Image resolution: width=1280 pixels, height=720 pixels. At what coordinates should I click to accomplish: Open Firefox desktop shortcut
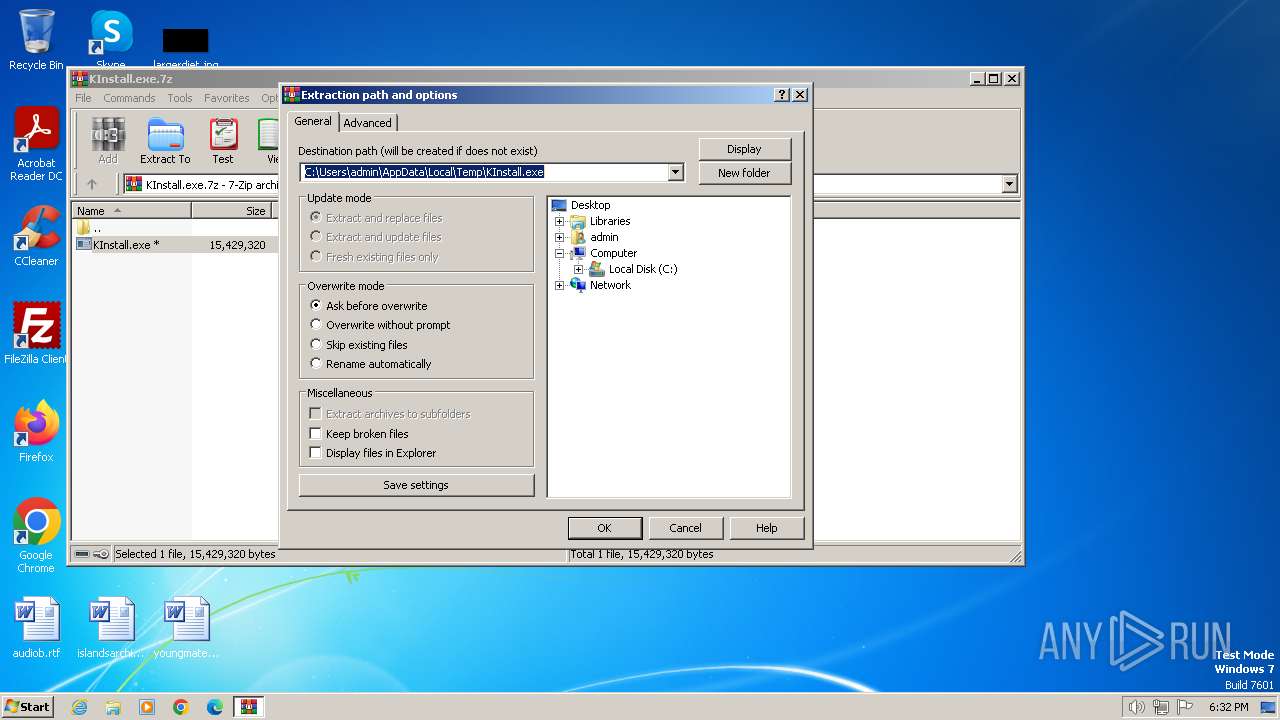[36, 431]
